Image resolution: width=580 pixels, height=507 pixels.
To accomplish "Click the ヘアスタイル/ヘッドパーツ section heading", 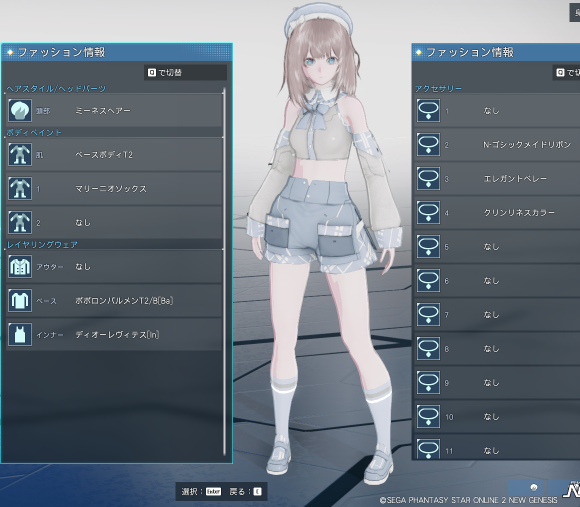I will [x=56, y=89].
